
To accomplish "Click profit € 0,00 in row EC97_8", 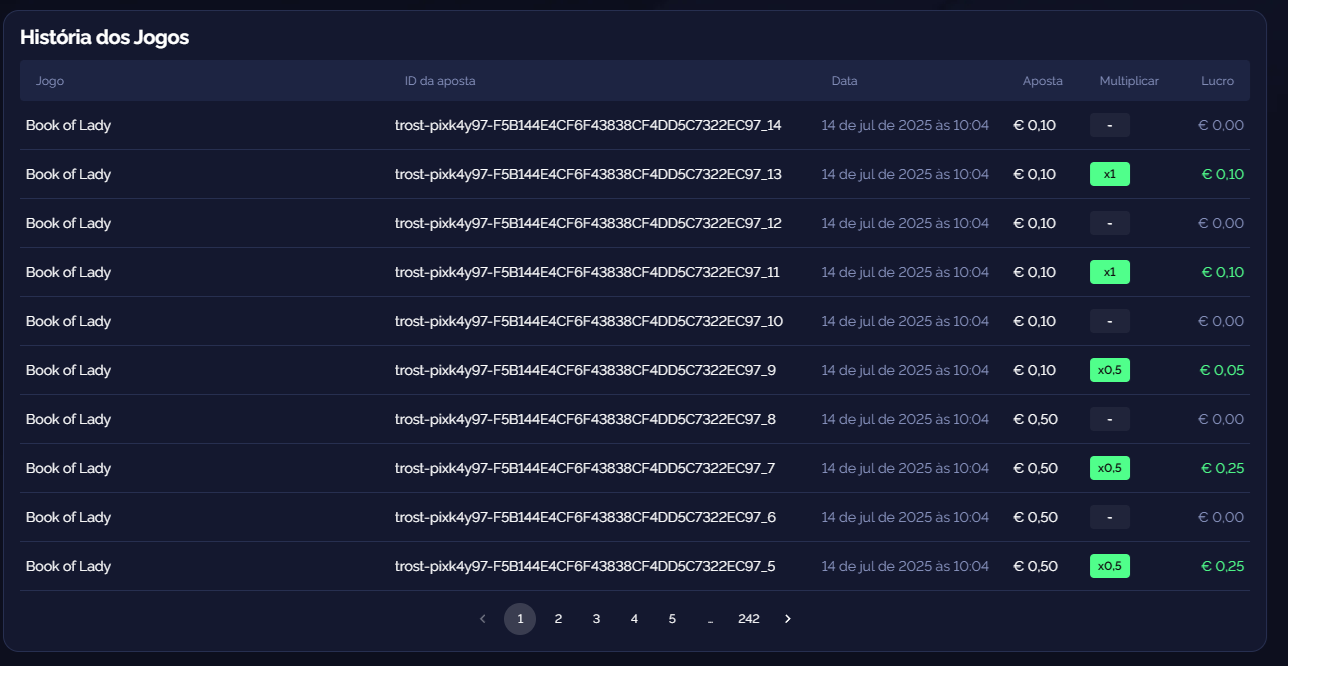I will (x=1221, y=419).
